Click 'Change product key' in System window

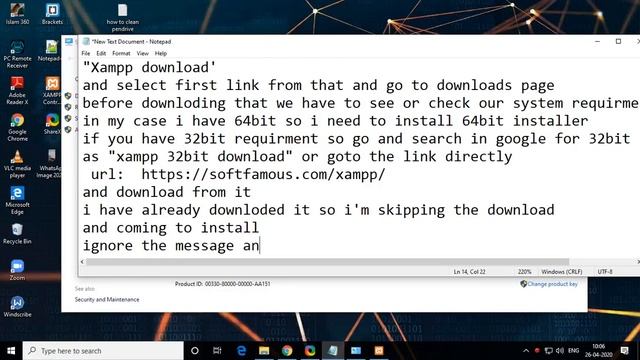click(552, 284)
